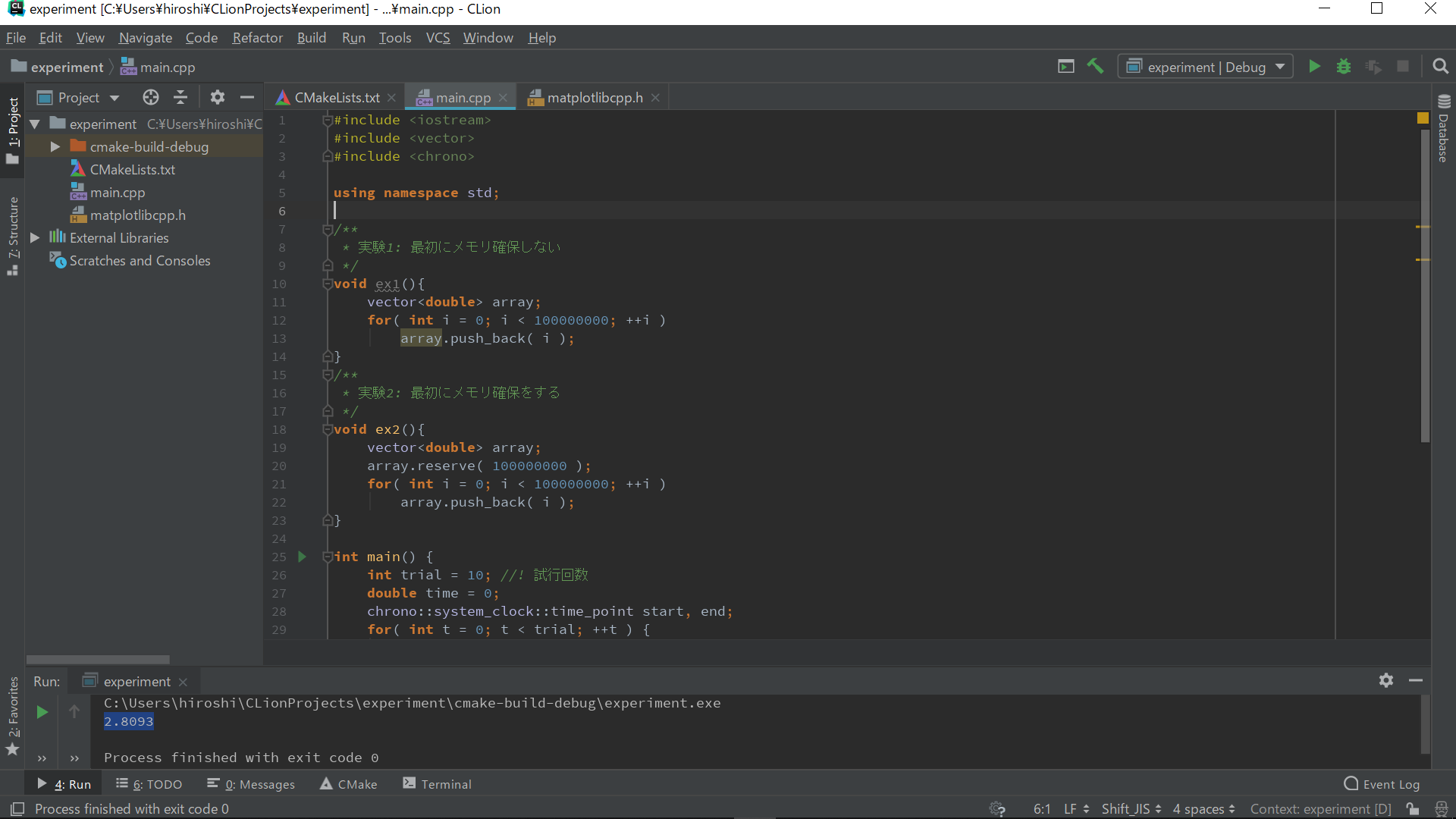Select the CMakeLists.txt tab
Screen dimensions: 1456x819
335,97
